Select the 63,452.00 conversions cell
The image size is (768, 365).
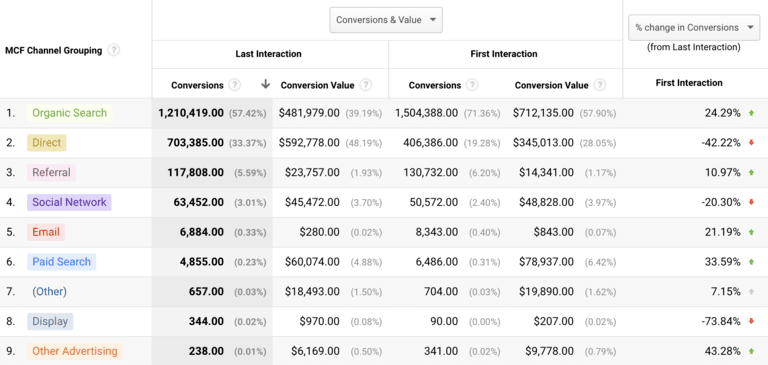coord(199,202)
